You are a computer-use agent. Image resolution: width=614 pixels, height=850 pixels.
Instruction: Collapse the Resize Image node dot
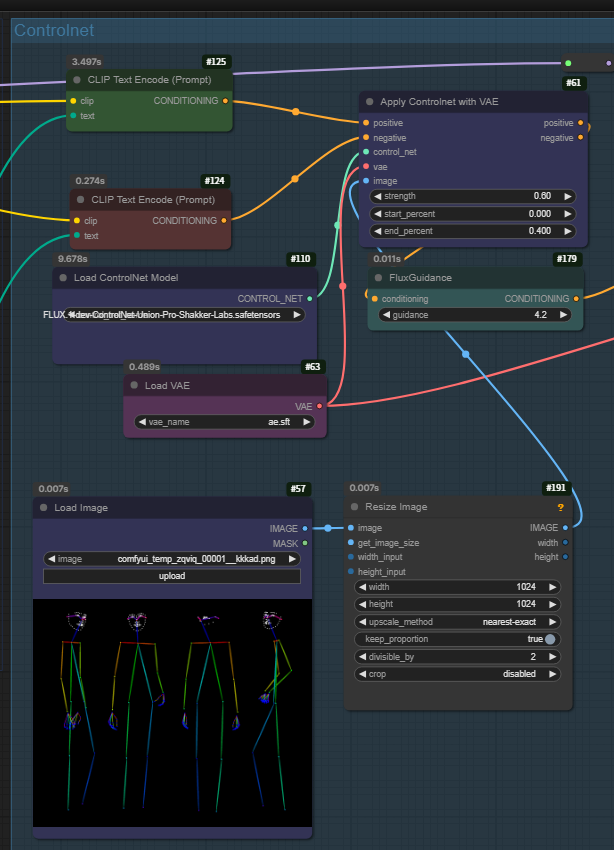[354, 506]
